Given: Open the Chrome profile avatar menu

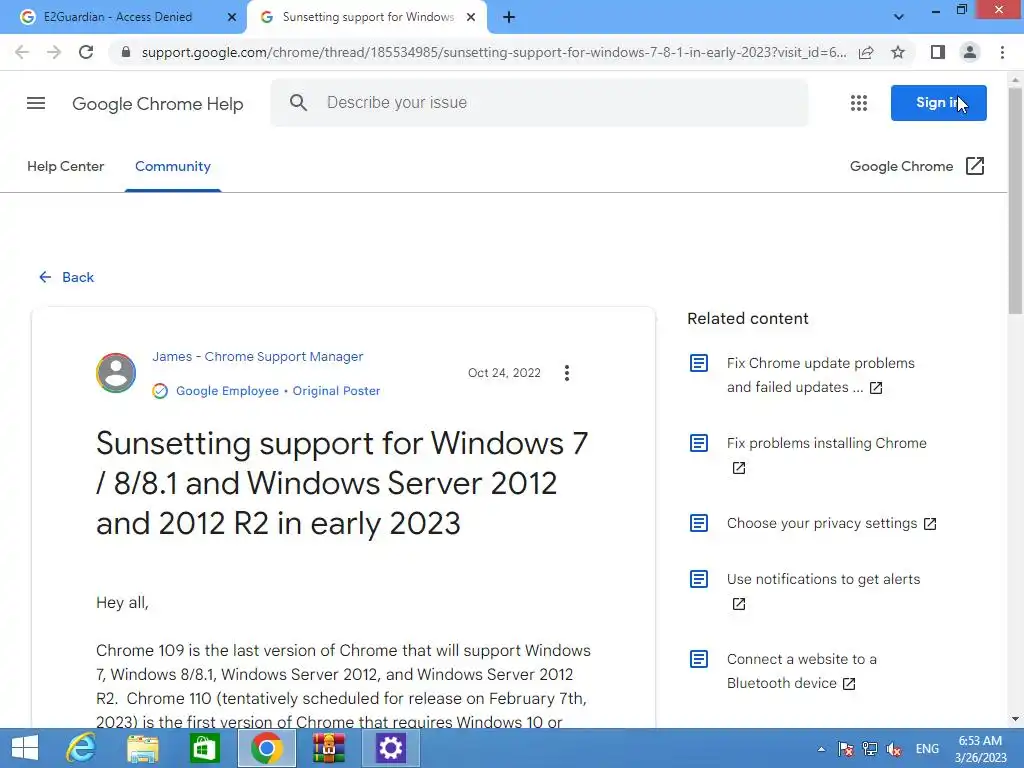Looking at the screenshot, I should [x=970, y=52].
